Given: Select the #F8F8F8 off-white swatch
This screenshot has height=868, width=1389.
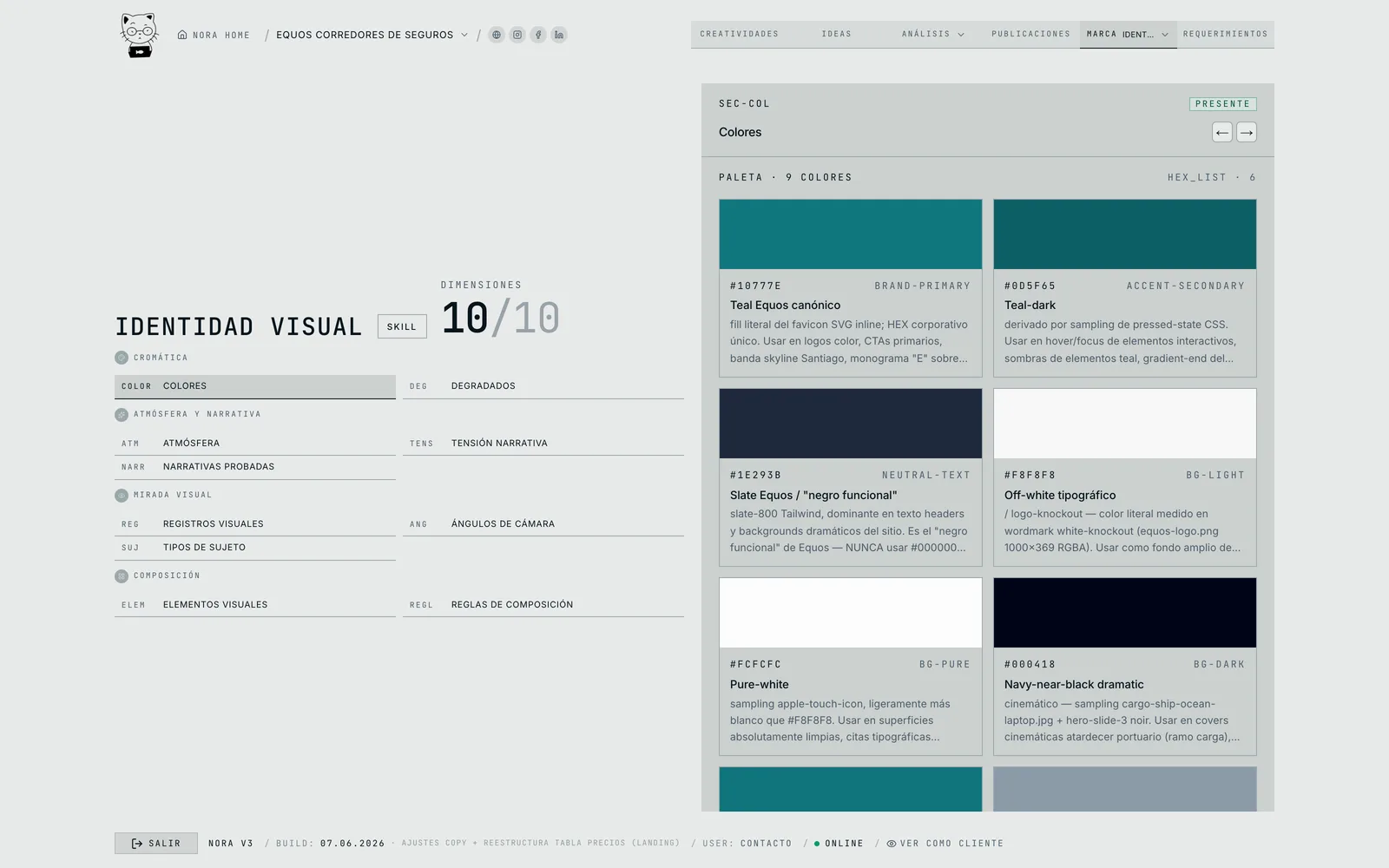Looking at the screenshot, I should [x=1125, y=424].
